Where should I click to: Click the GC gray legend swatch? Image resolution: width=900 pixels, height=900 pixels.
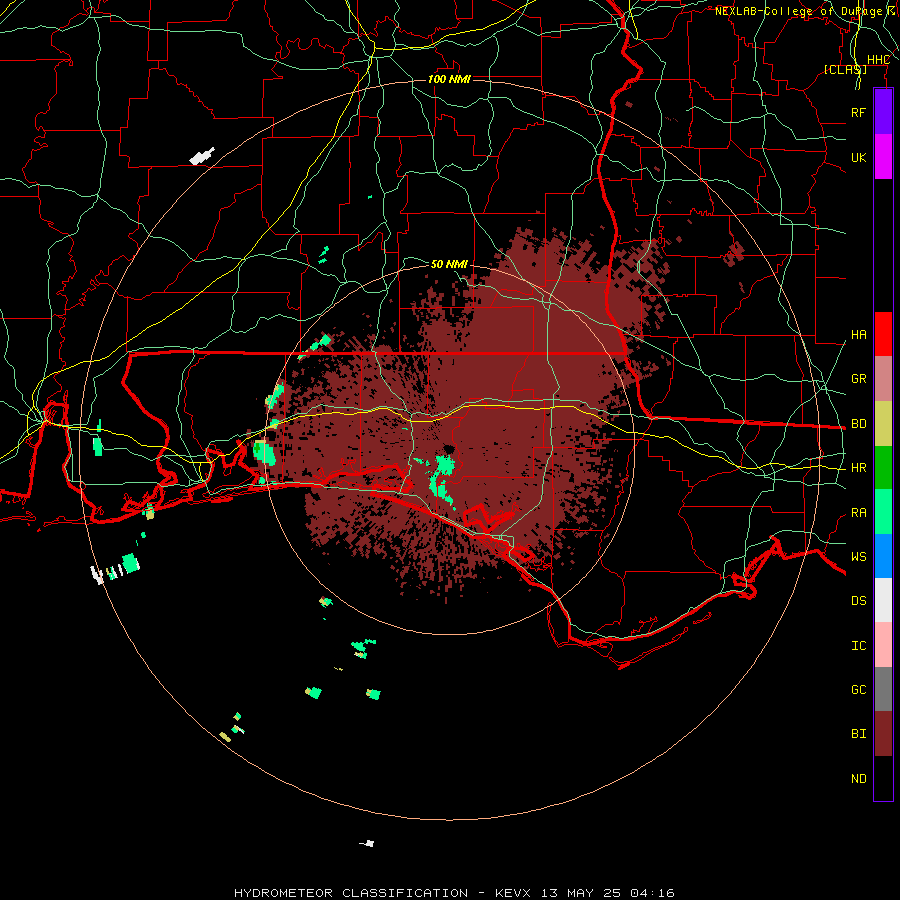pos(883,689)
